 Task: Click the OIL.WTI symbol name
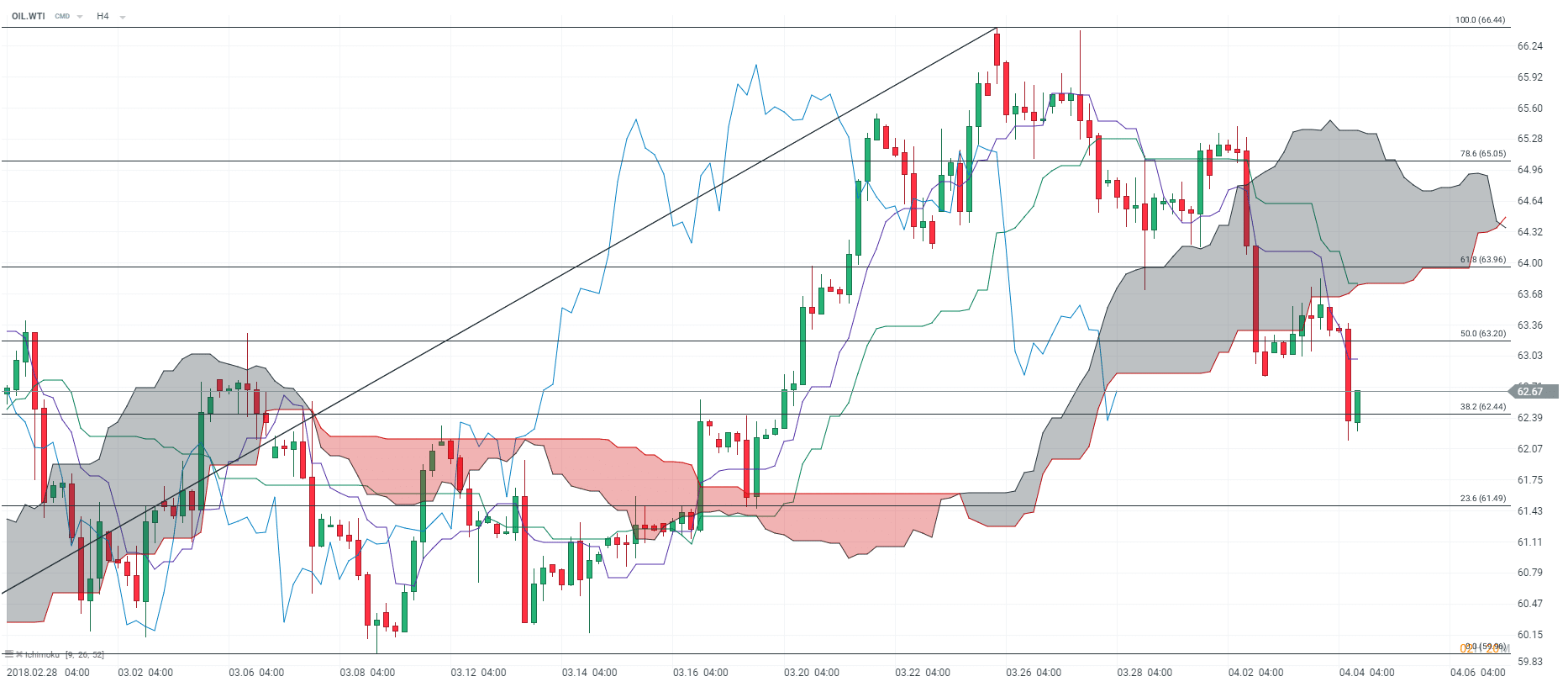pyautogui.click(x=29, y=16)
